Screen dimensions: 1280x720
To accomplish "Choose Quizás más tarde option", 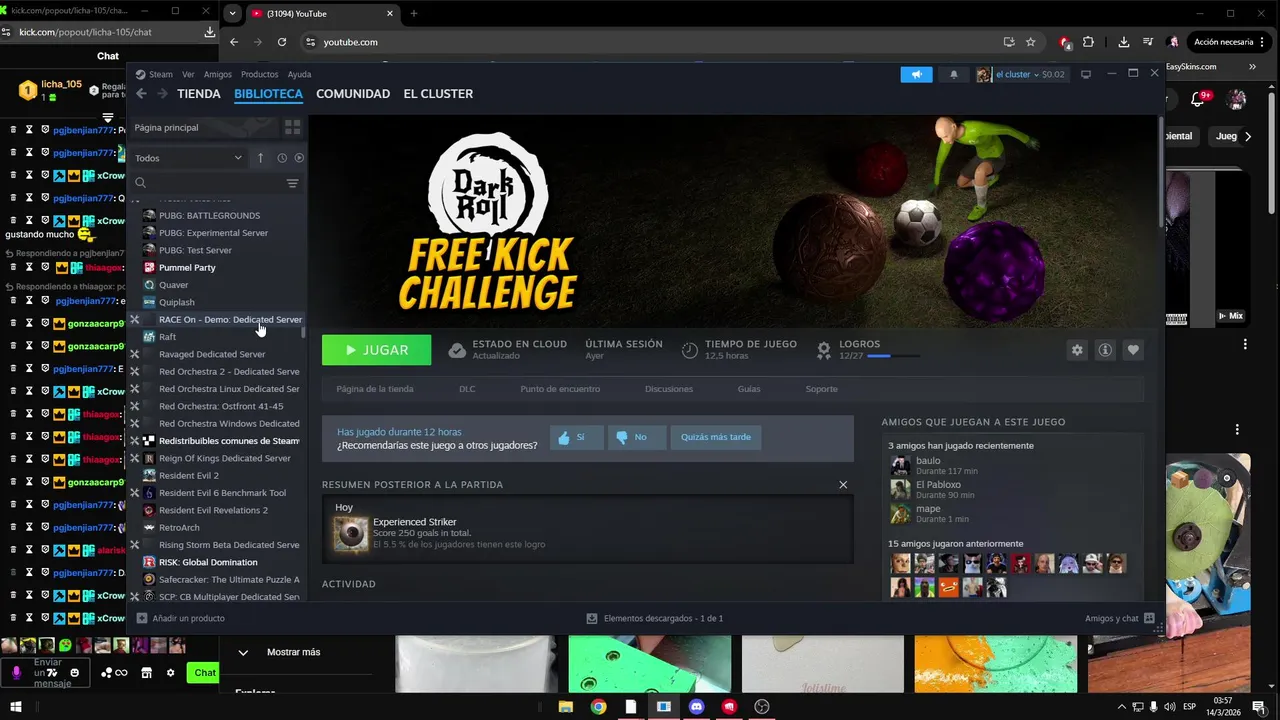I will [716, 437].
